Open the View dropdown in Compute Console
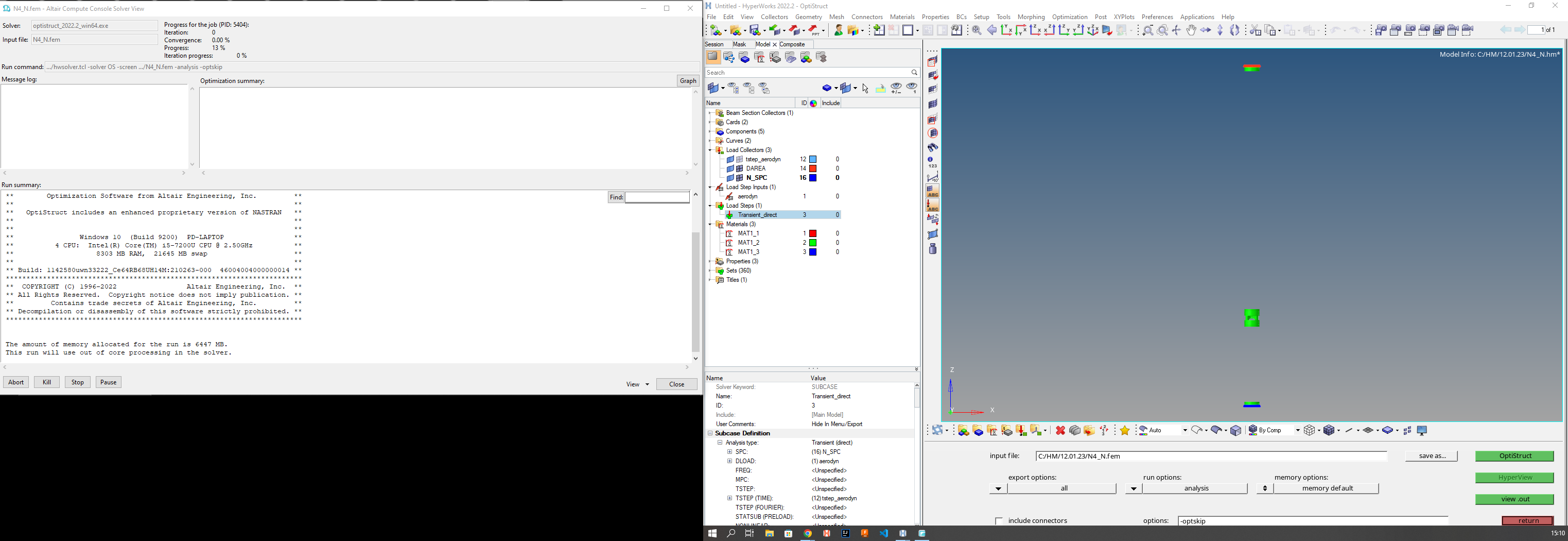1568x541 pixels. tap(637, 384)
